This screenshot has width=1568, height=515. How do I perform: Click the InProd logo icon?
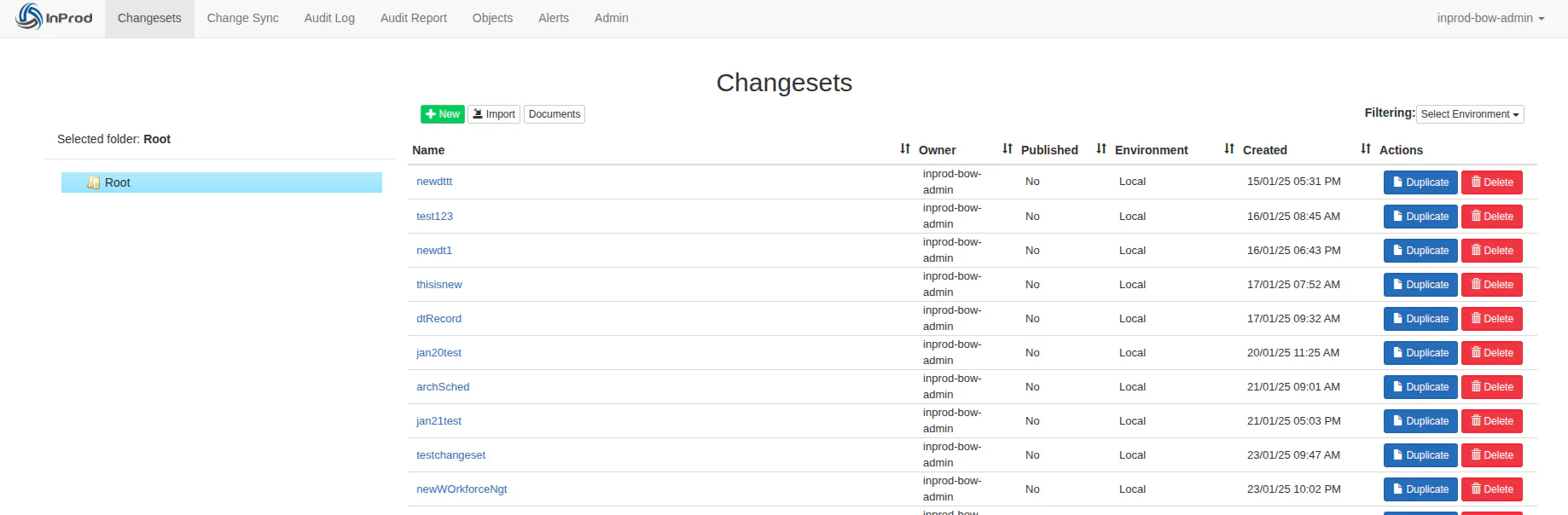pos(29,17)
